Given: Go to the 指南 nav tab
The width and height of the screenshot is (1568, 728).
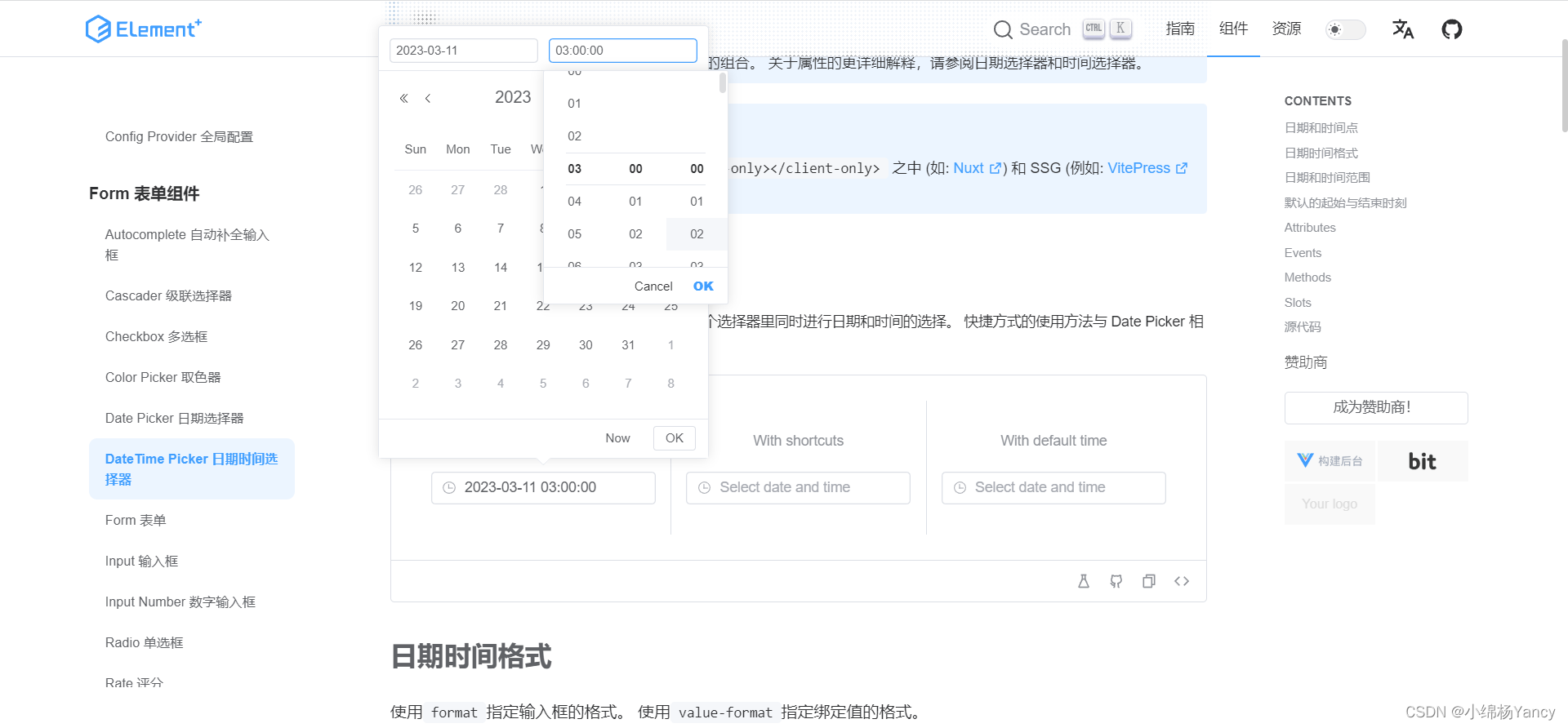Looking at the screenshot, I should 1180,29.
